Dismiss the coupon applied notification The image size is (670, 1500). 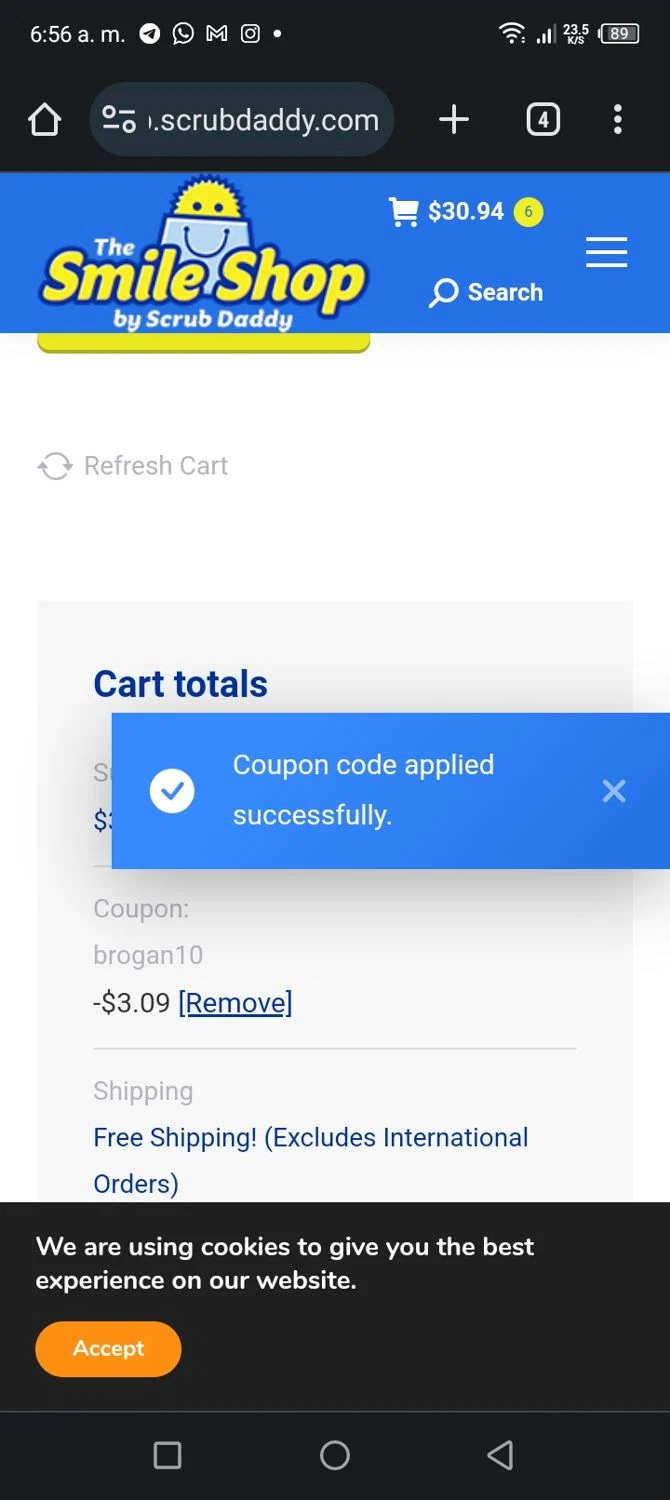(x=614, y=791)
